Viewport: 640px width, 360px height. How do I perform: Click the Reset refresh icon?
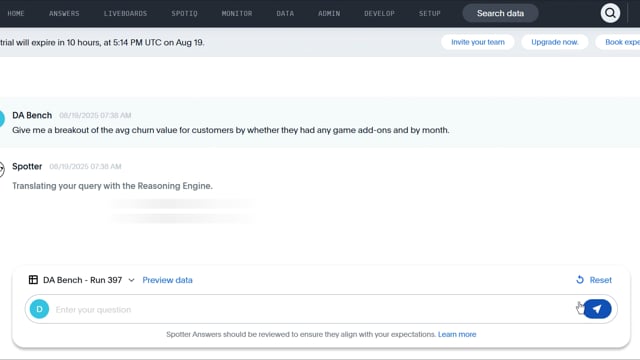tap(580, 280)
